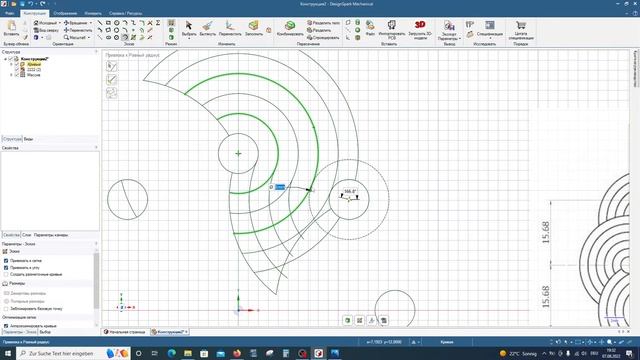640x360 pixels.
Task: Click the Undo arrow in title bar
Action: [31, 4]
